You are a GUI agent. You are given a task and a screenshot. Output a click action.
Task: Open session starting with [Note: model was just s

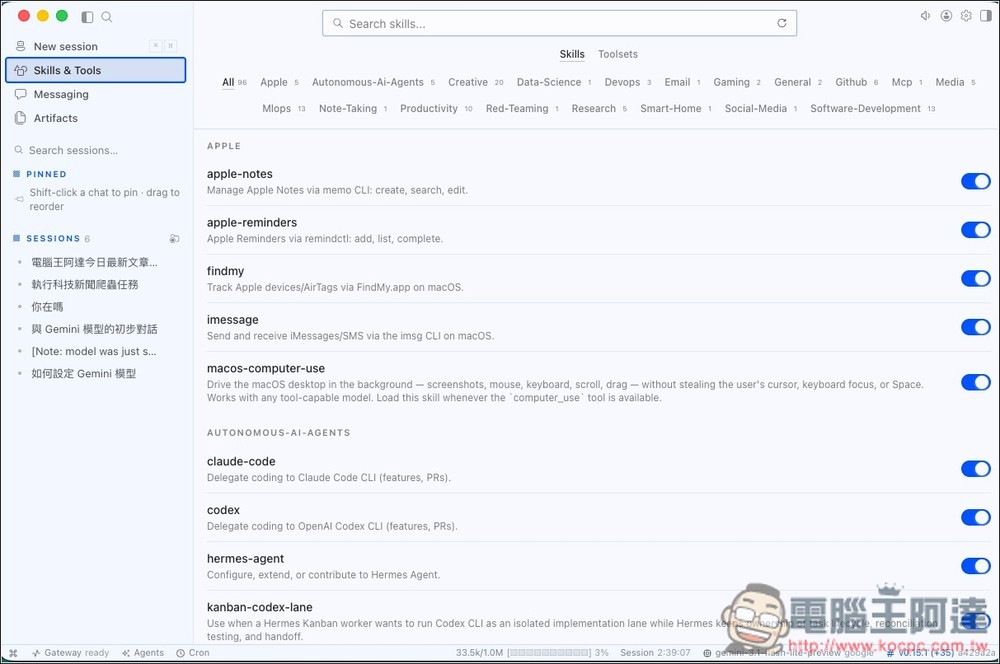94,351
